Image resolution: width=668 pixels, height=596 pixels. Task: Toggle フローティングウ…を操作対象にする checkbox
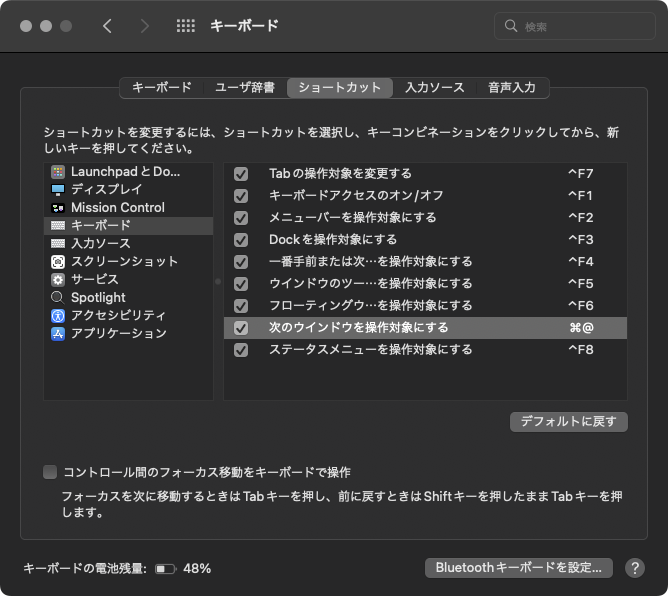coord(241,306)
